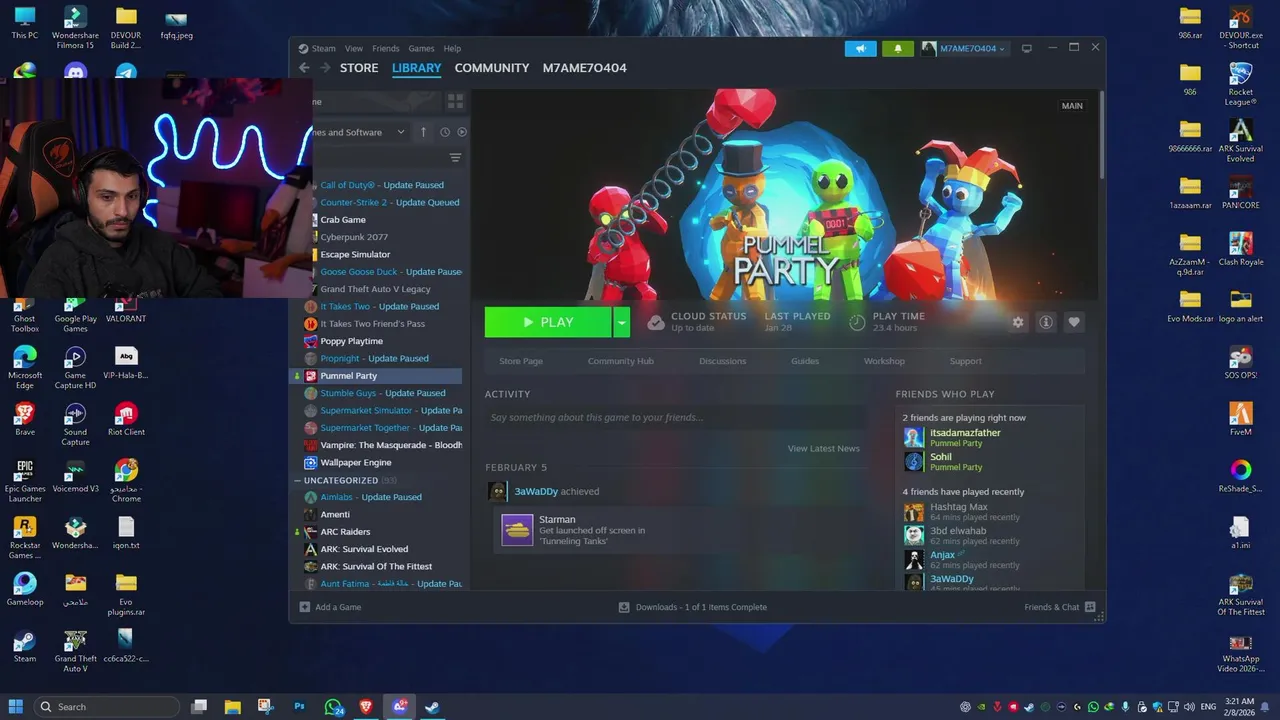Image resolution: width=1280 pixels, height=720 pixels.
Task: Click itsadamazfather friend avatar
Action: coord(914,437)
